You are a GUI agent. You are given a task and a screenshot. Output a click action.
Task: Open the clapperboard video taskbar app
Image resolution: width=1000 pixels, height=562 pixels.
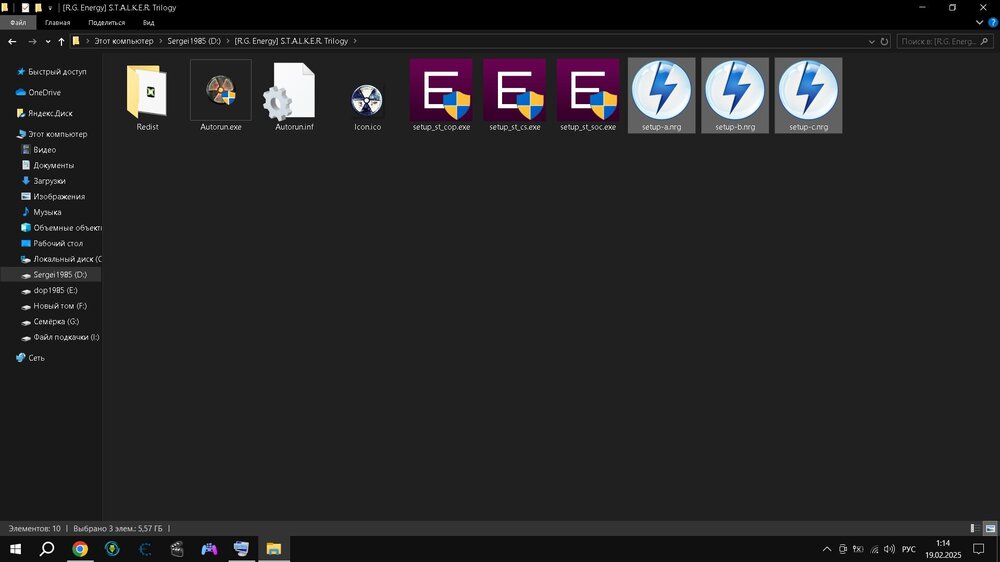pyautogui.click(x=177, y=549)
